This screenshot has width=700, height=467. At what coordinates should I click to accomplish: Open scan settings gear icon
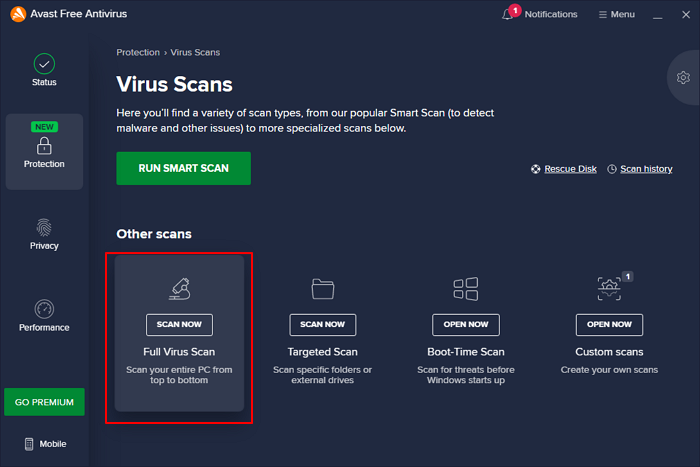tap(683, 78)
